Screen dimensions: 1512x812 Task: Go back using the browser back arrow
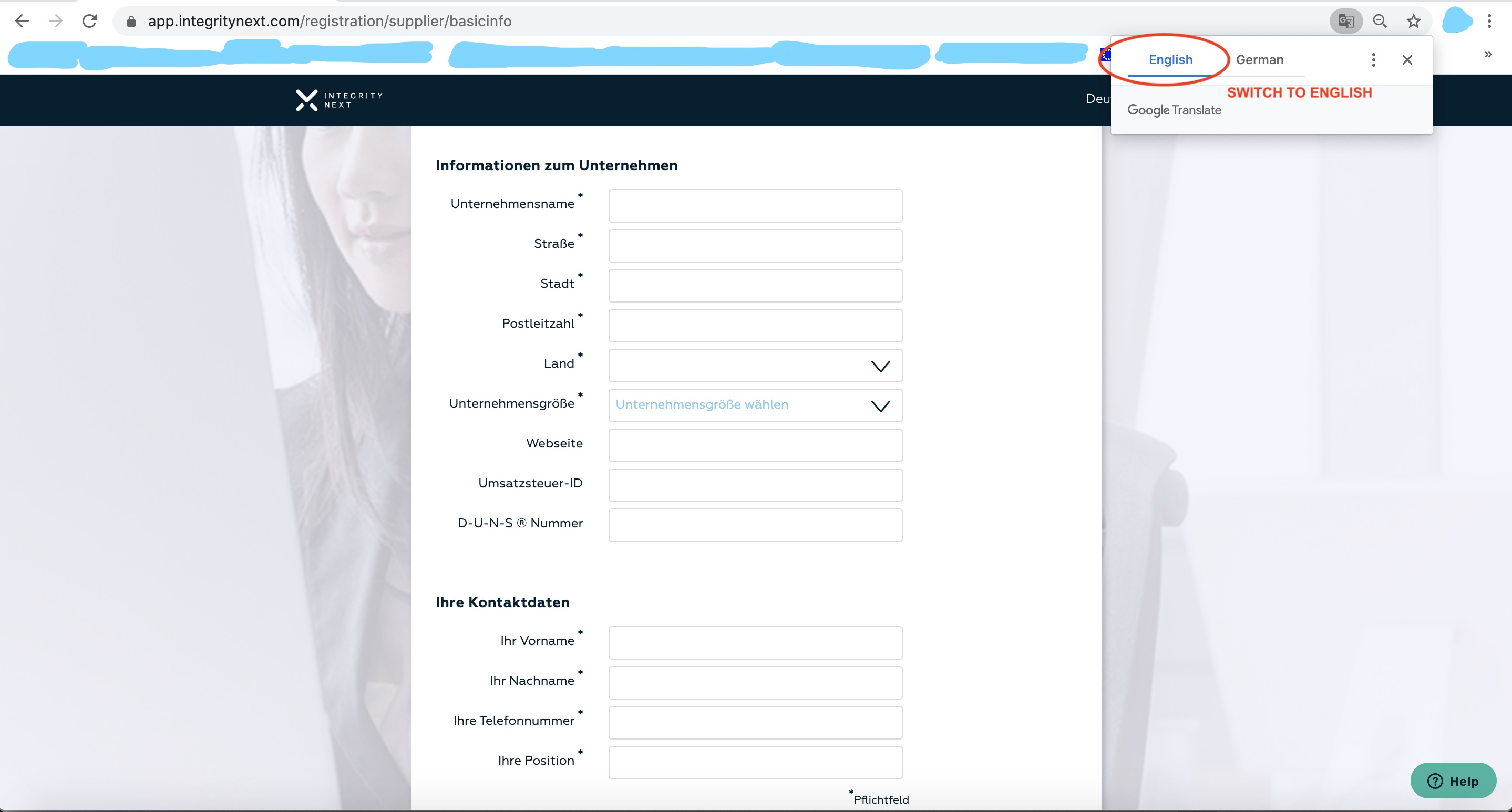[22, 22]
